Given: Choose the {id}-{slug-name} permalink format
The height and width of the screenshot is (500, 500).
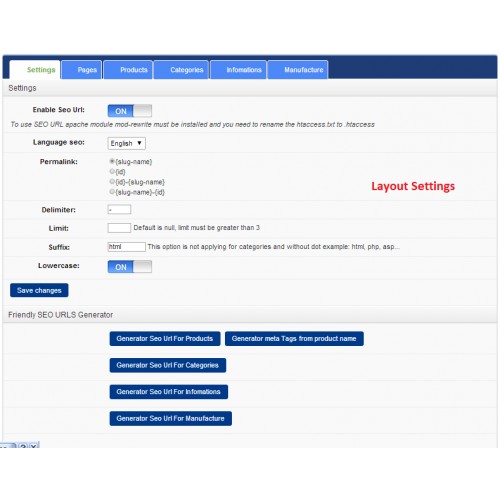Looking at the screenshot, I should [x=112, y=182].
